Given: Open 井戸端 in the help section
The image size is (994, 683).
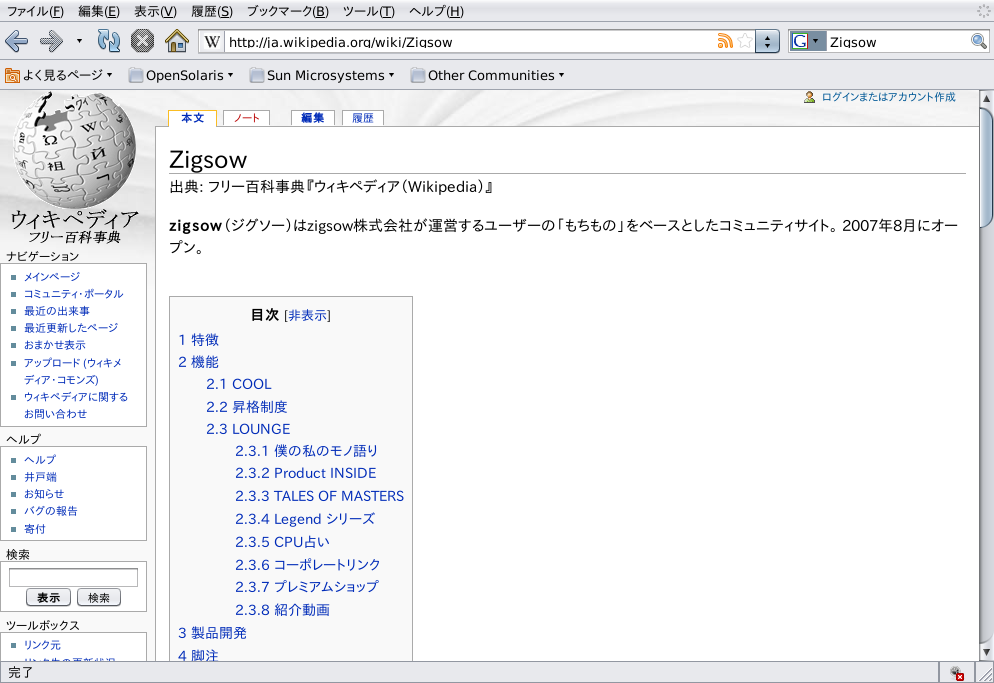Looking at the screenshot, I should [40, 477].
